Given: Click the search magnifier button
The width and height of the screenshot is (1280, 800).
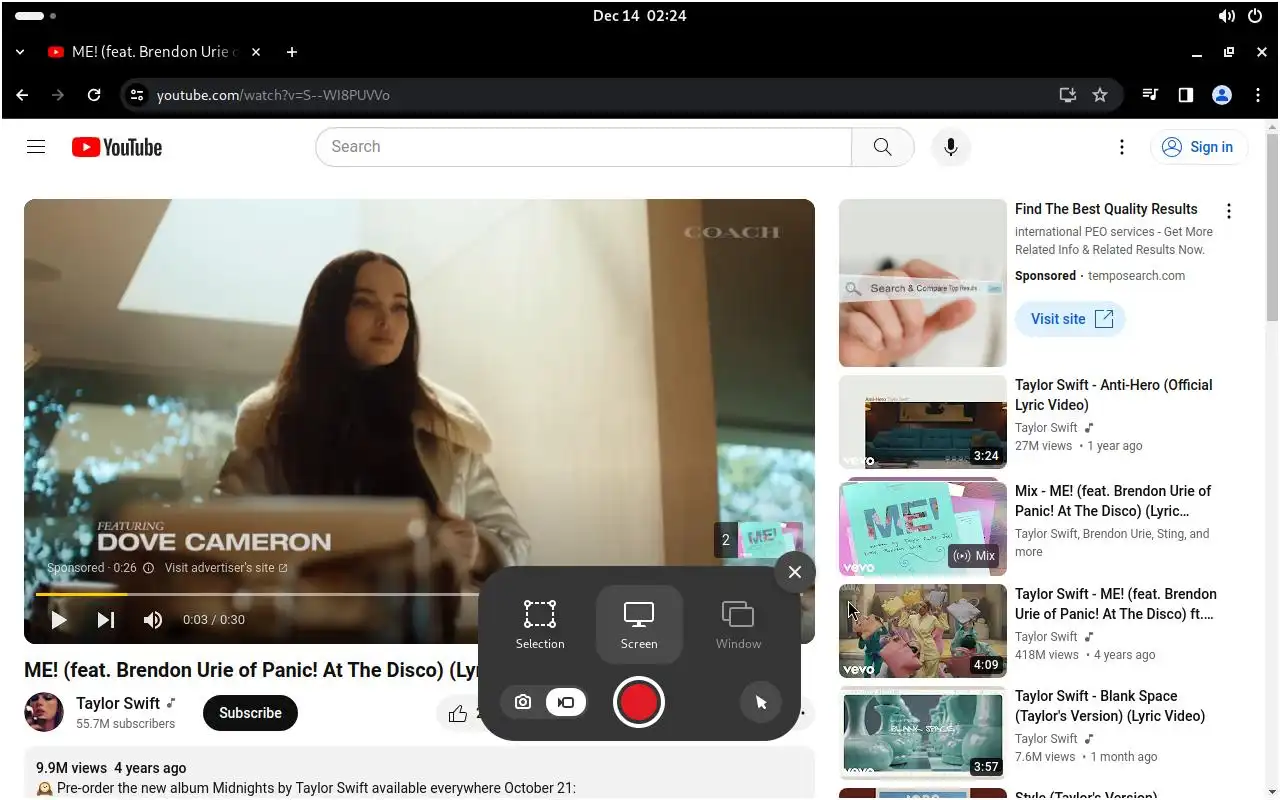Looking at the screenshot, I should click(883, 147).
